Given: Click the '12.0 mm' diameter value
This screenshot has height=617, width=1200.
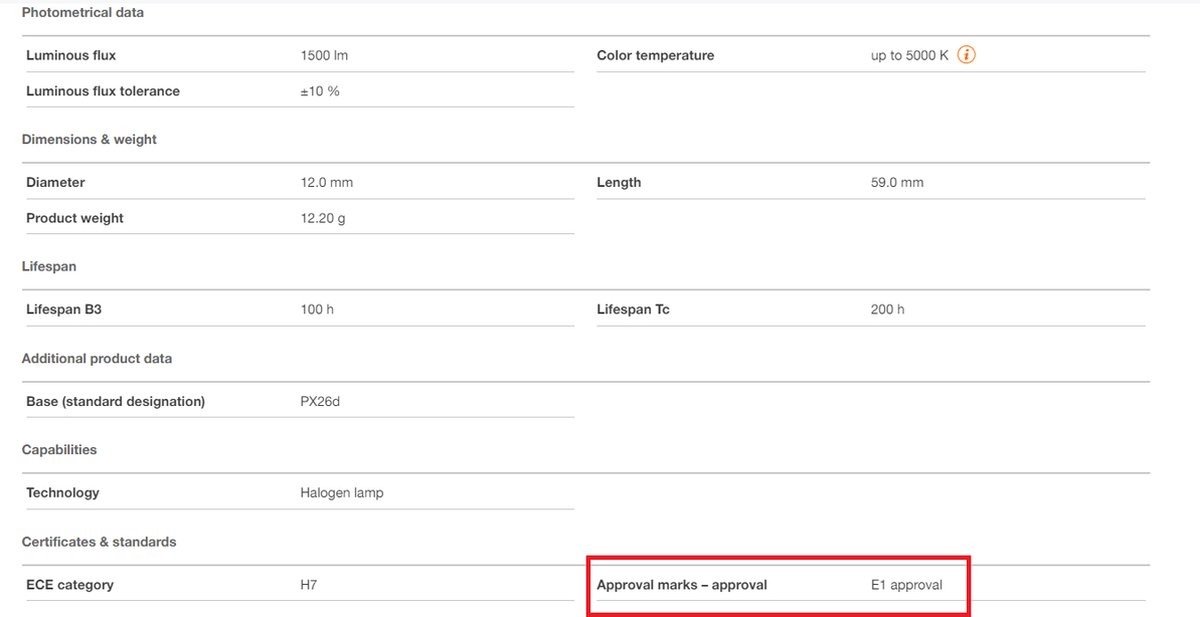Looking at the screenshot, I should [326, 183].
